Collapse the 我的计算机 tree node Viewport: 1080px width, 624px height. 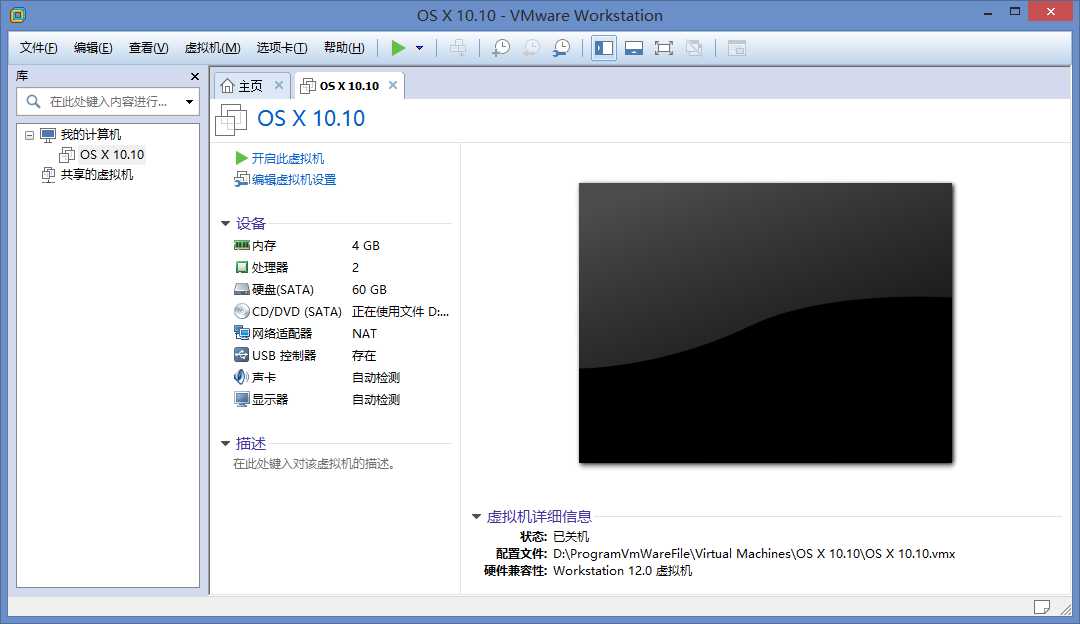click(x=30, y=135)
